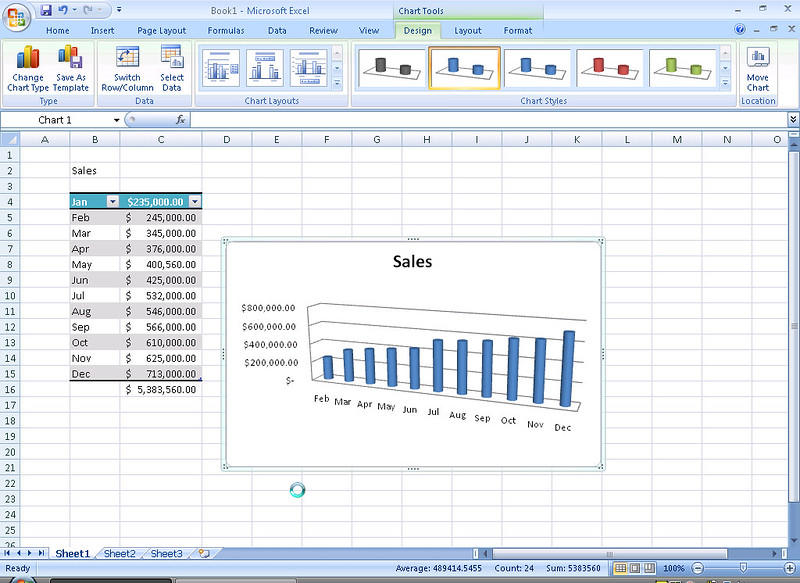Select the red cylinder chart style
This screenshot has width=800, height=583.
(603, 67)
